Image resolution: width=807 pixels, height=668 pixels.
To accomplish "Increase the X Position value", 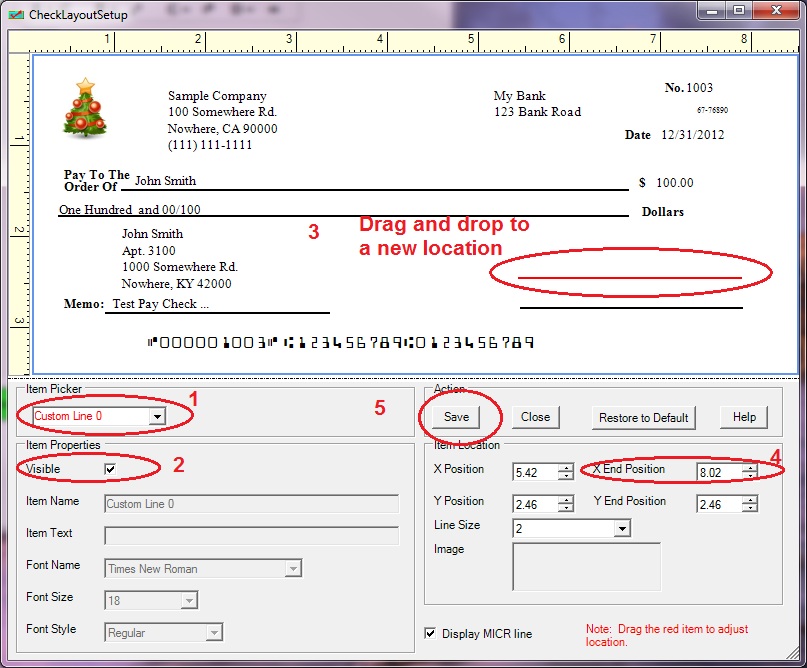I will coord(566,467).
